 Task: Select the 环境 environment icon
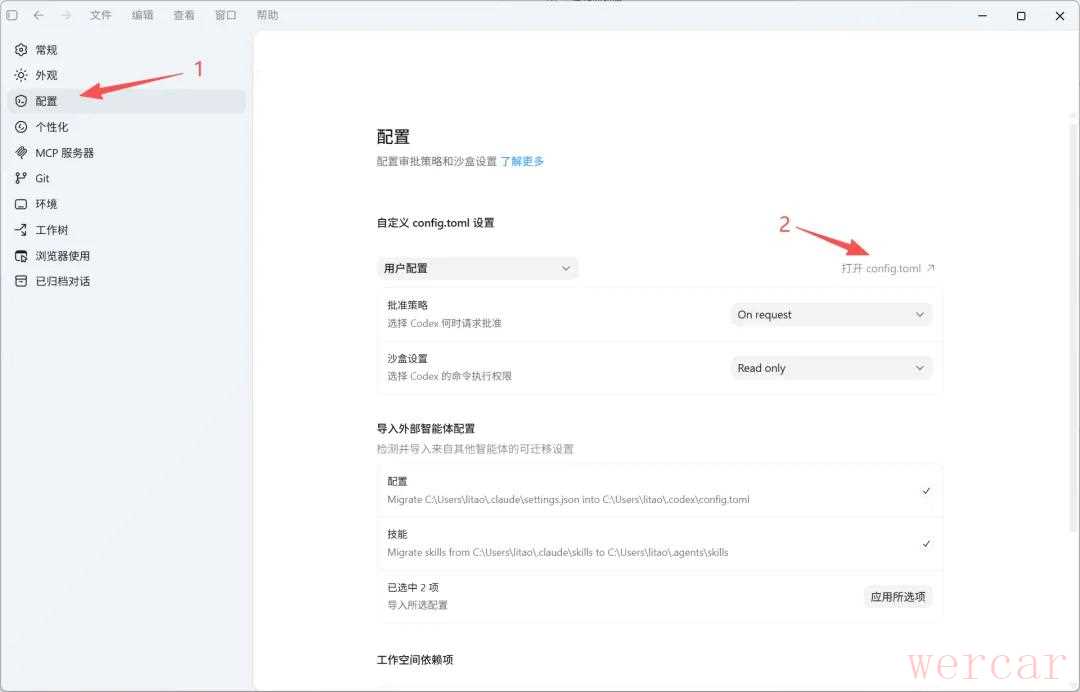[21, 205]
